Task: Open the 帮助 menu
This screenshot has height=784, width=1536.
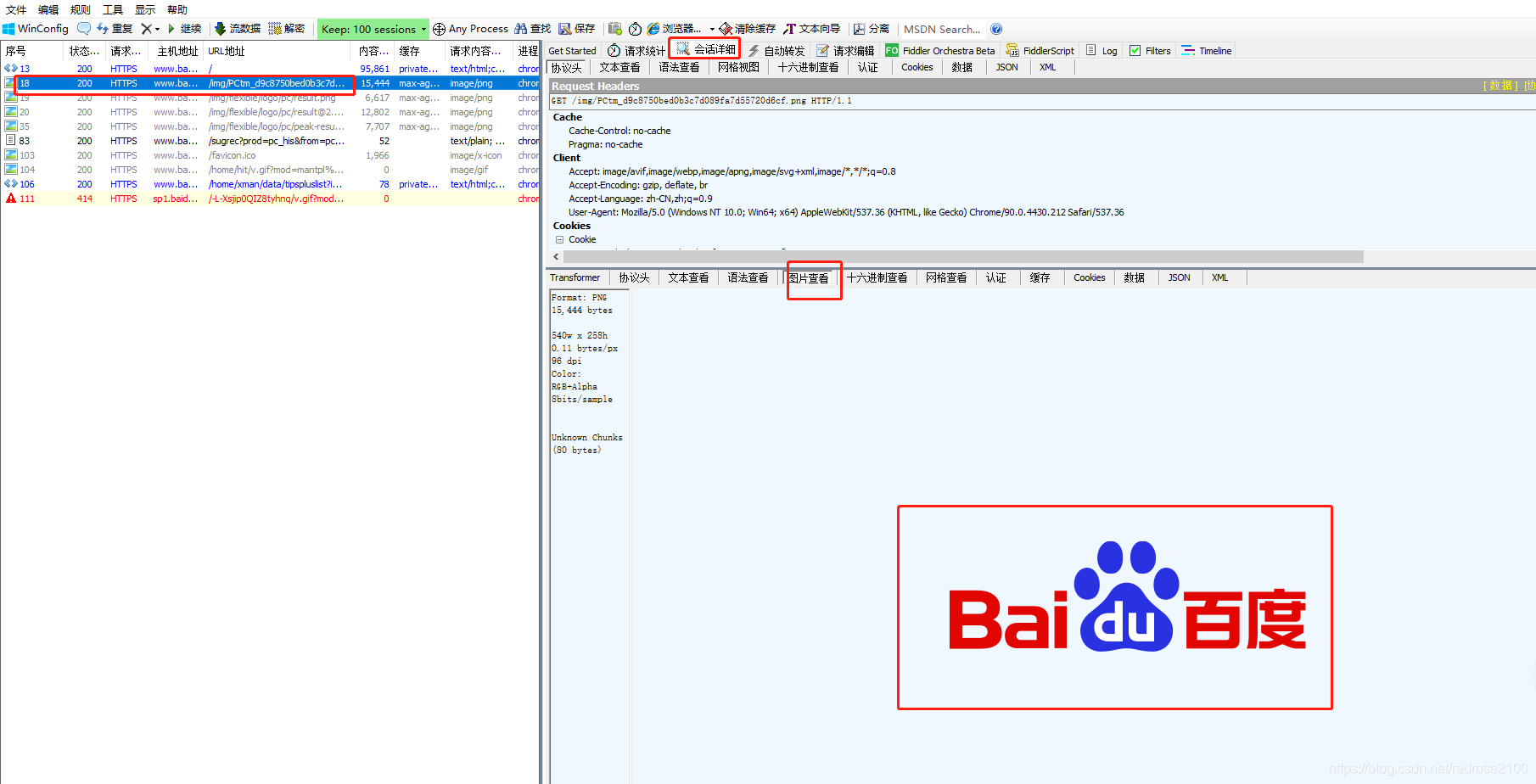Action: [x=177, y=9]
